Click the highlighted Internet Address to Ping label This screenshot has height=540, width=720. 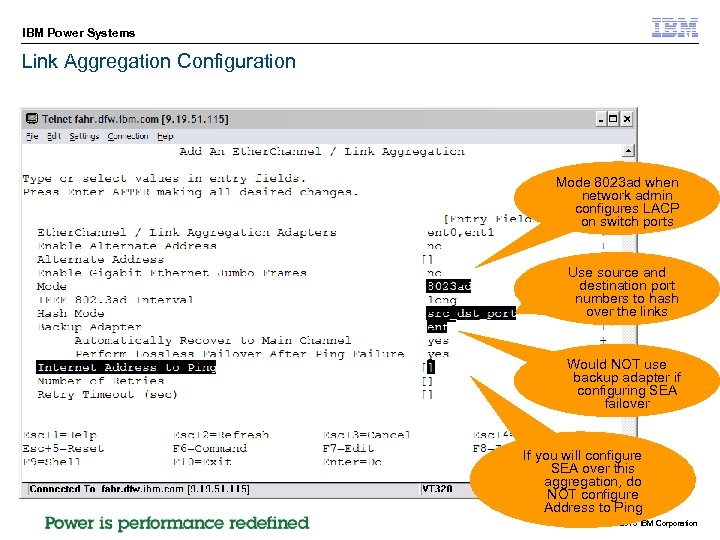[126, 367]
